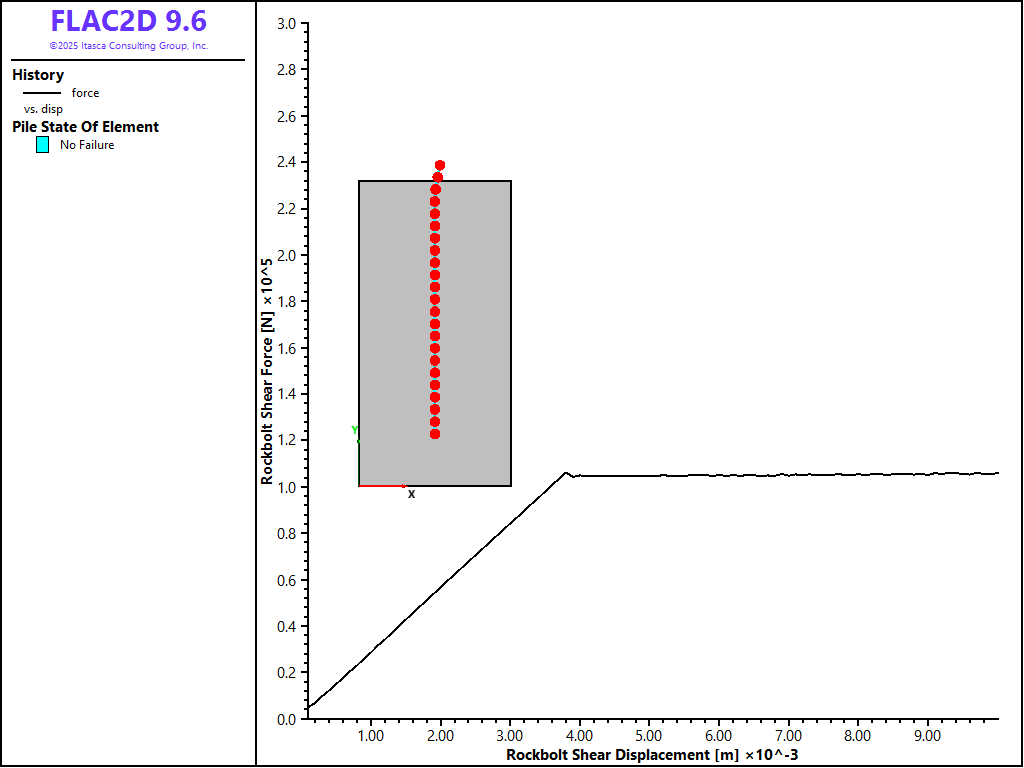Click the cyan No Failure legend swatch

[x=42, y=145]
